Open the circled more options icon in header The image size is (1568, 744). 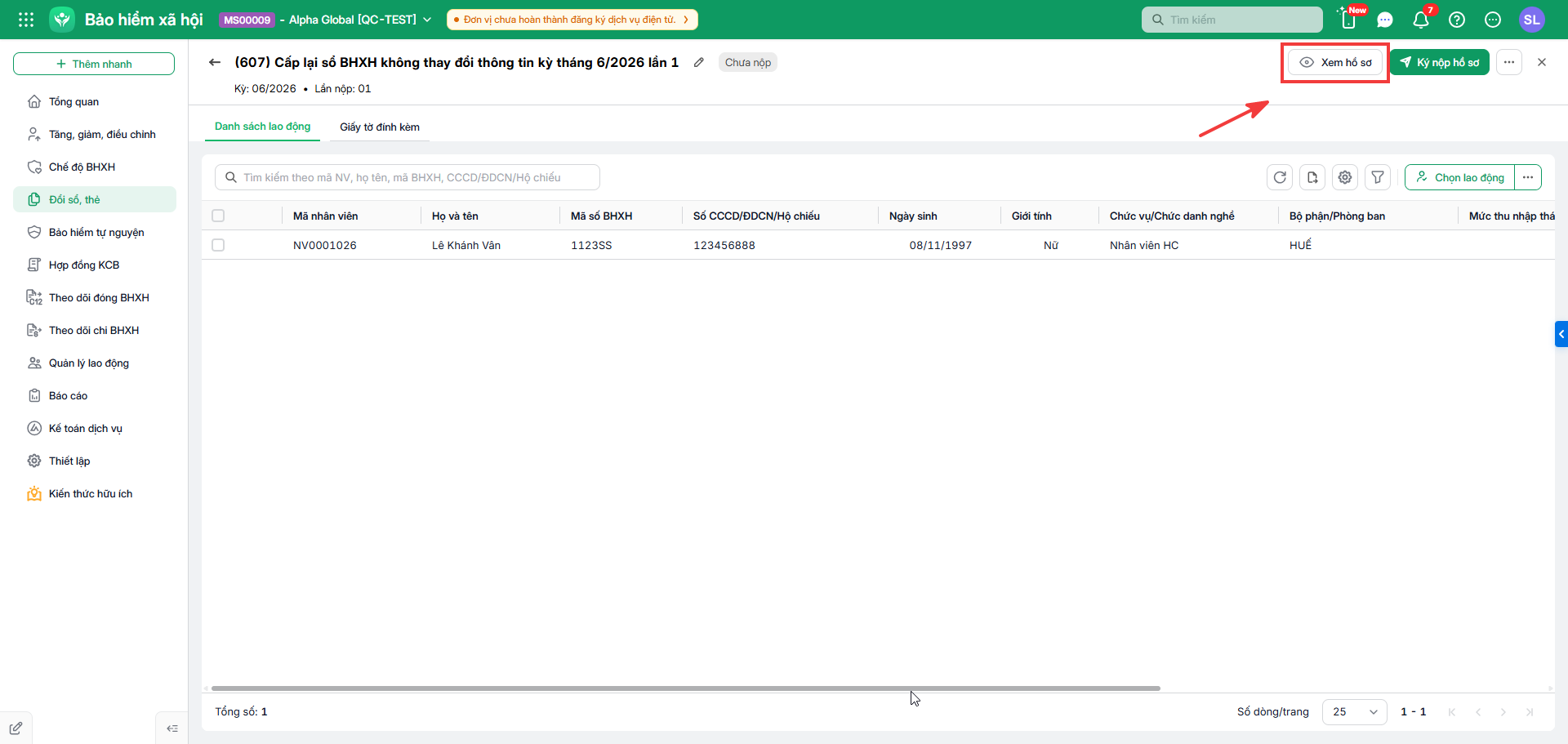[1493, 20]
